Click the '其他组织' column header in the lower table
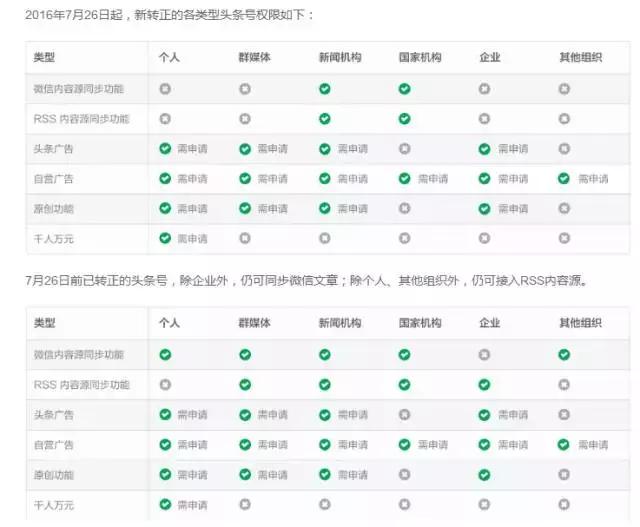The height and width of the screenshot is (527, 640). tap(580, 323)
